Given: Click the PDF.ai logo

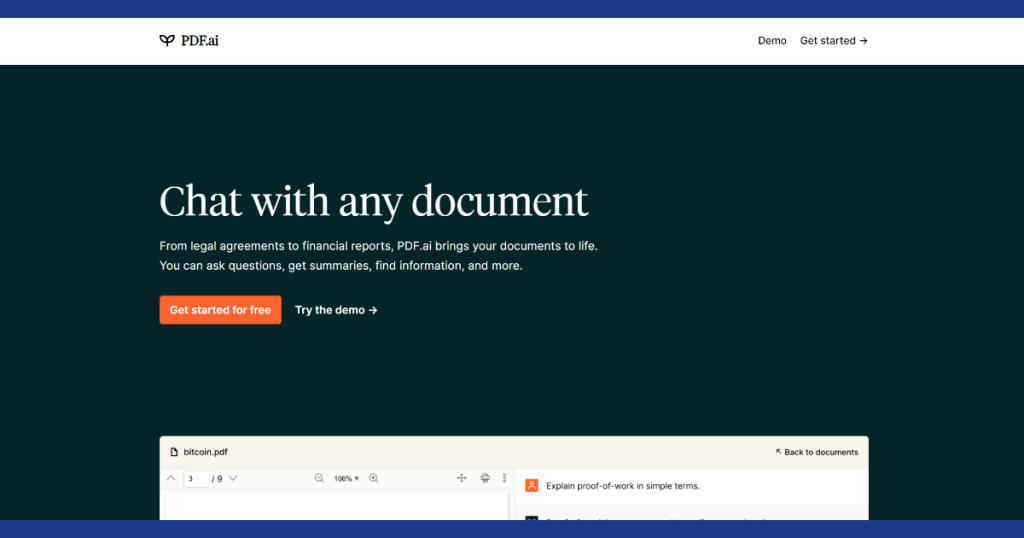Looking at the screenshot, I should [189, 40].
